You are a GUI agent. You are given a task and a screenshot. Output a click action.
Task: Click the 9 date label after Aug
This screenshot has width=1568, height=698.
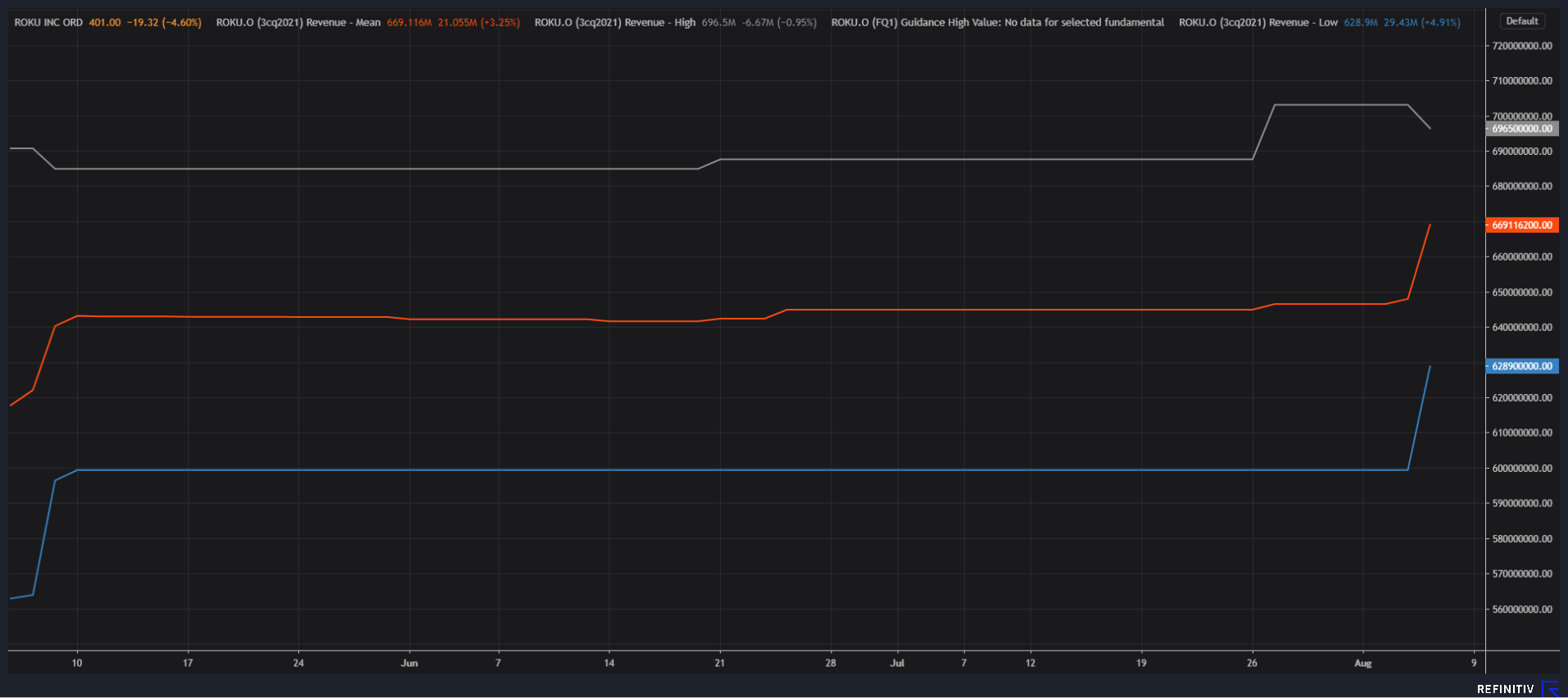tap(1474, 664)
